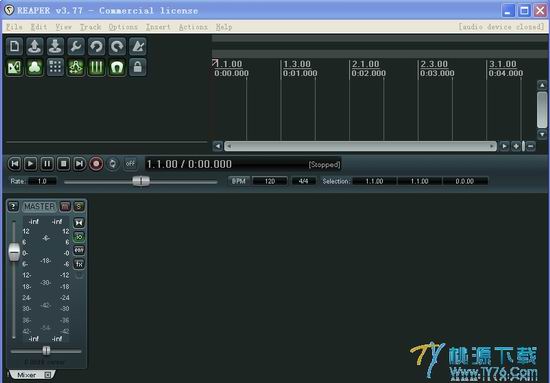Toggle snap magnet icon
Screen dimensions: 550x383
(117, 67)
